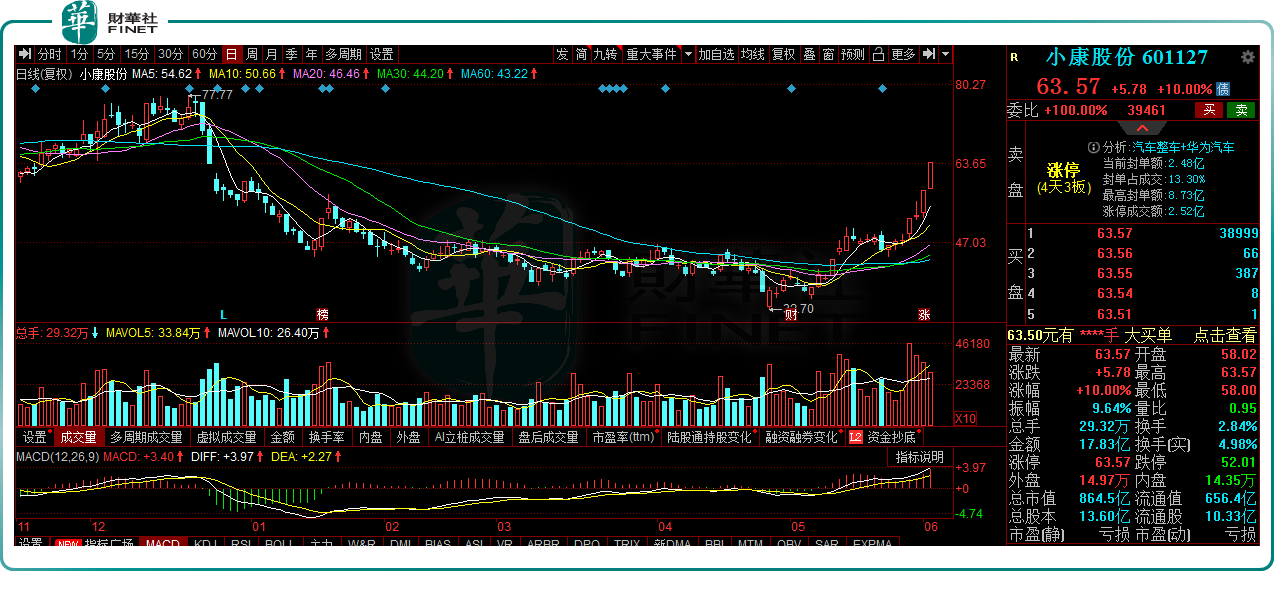This screenshot has height=591, width=1274.
Task: Select the 市盈率(ttm) tab
Action: tap(624, 437)
